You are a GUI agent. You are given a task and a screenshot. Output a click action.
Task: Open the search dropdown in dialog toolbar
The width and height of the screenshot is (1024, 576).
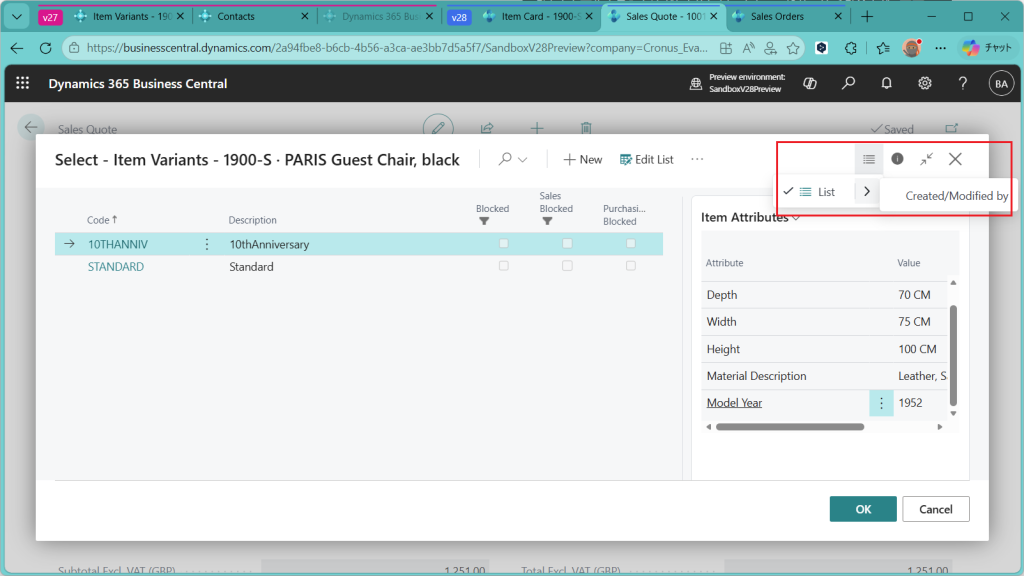pyautogui.click(x=512, y=159)
